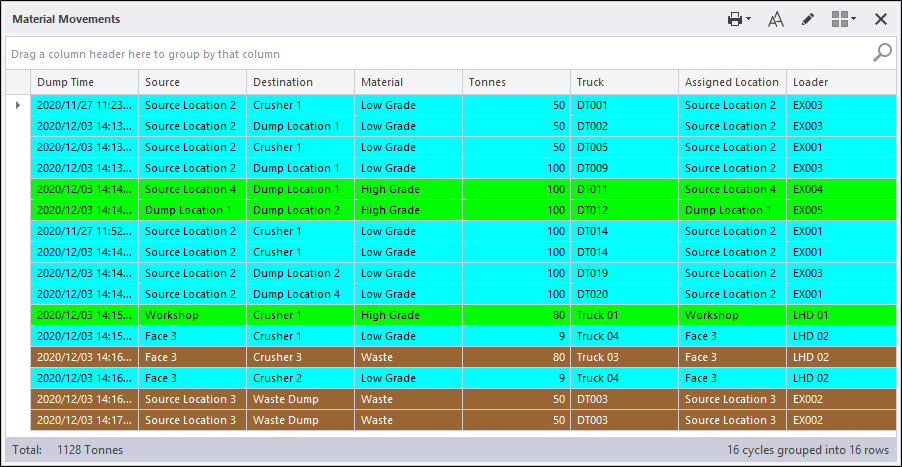Click the Truck 01 cell

tap(624, 315)
